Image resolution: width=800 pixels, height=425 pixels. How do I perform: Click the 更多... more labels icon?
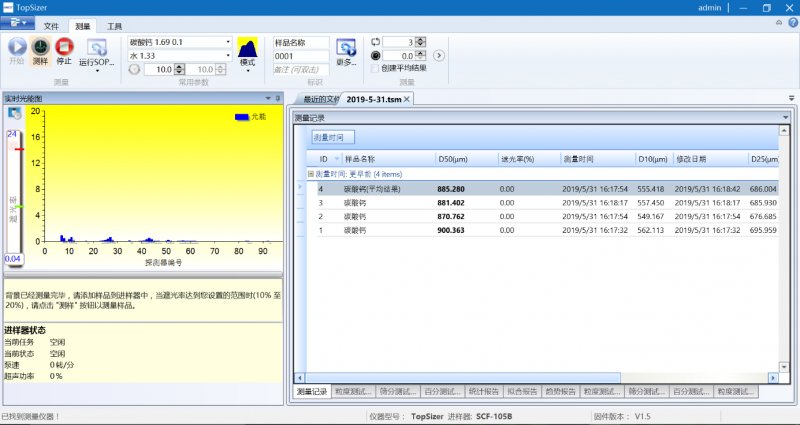[345, 48]
